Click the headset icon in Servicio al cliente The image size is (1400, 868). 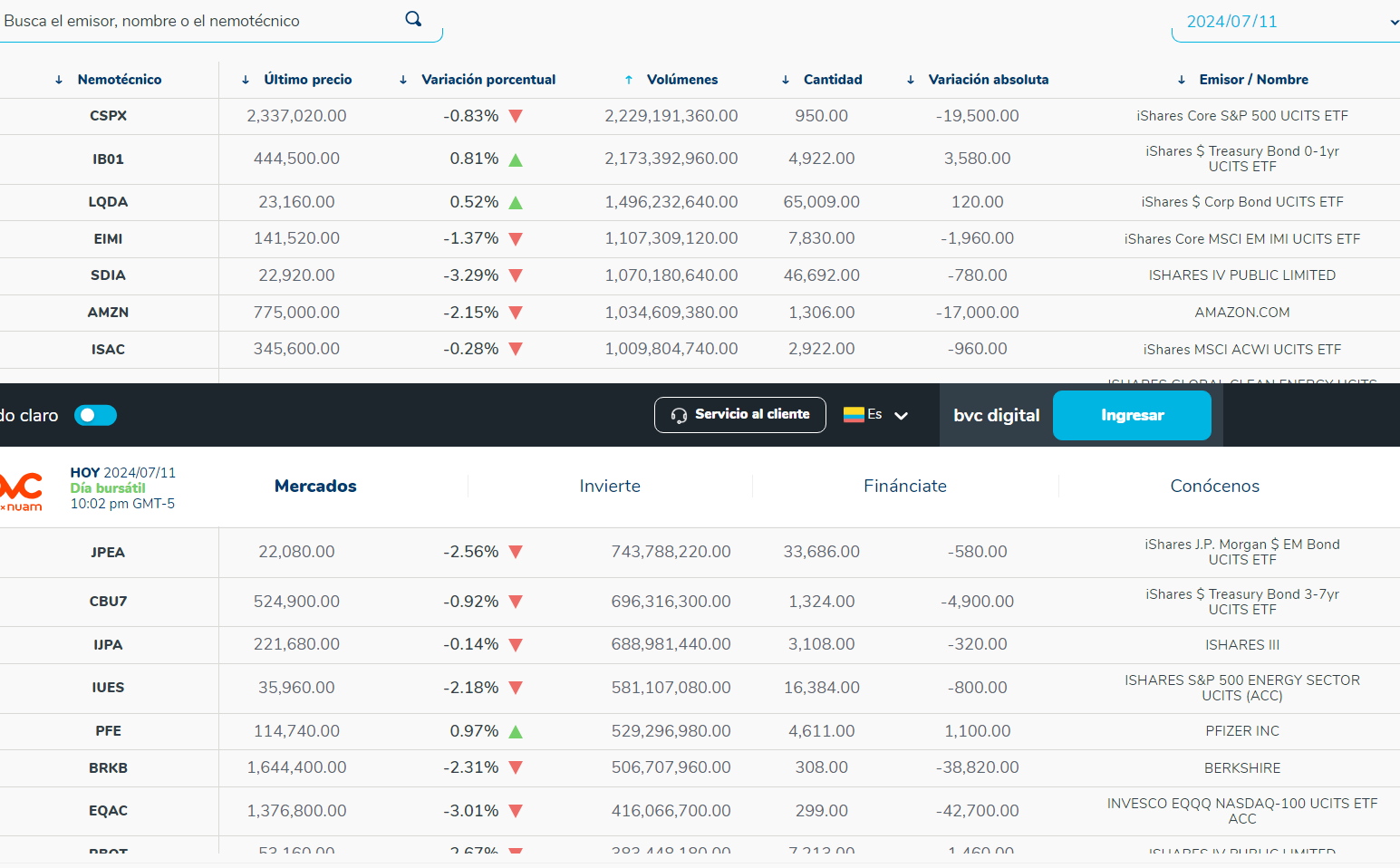[x=679, y=415]
